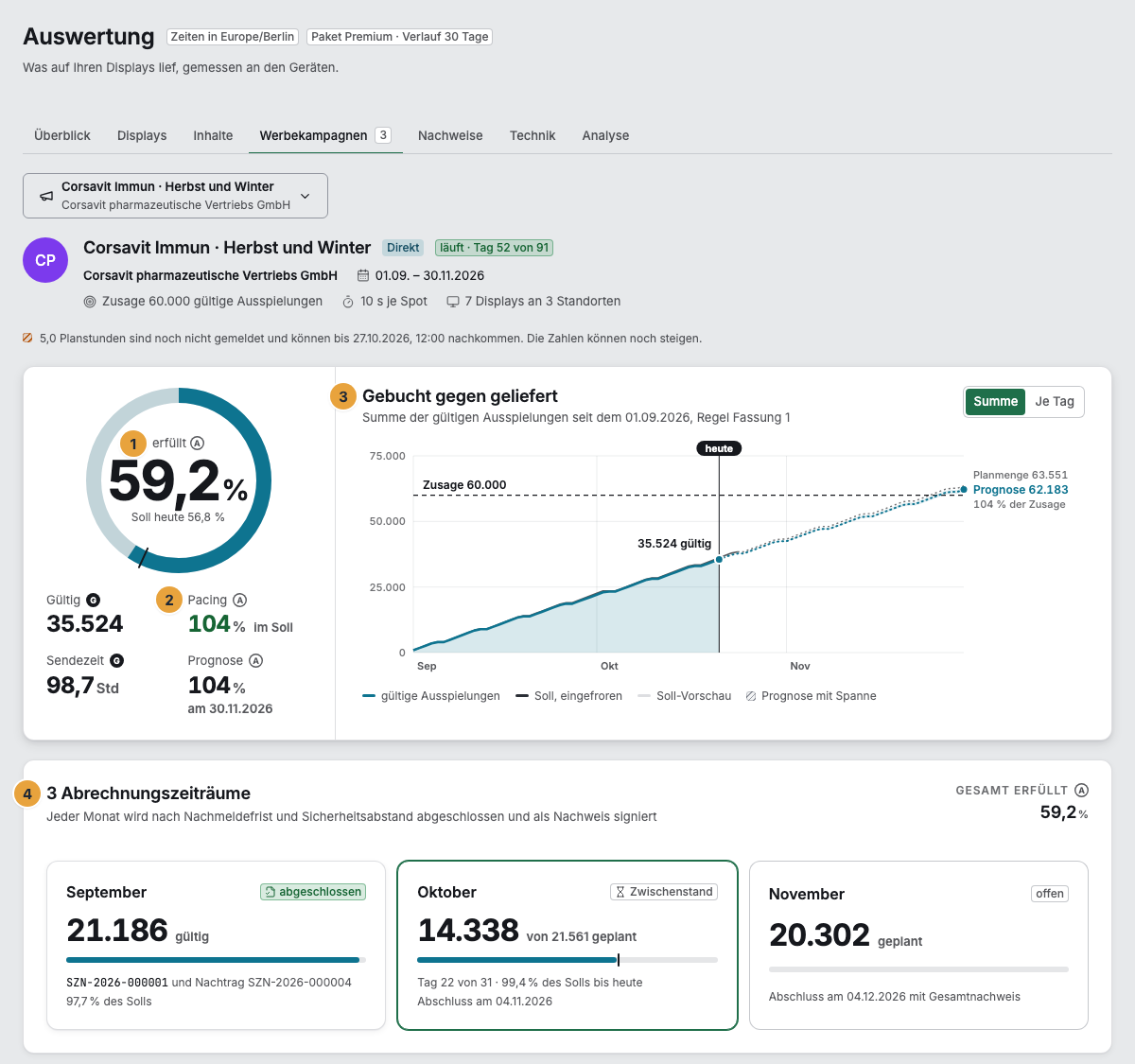The height and width of the screenshot is (1064, 1135).
Task: Click the badge icon beside Gültig label
Action: pyautogui.click(x=93, y=600)
